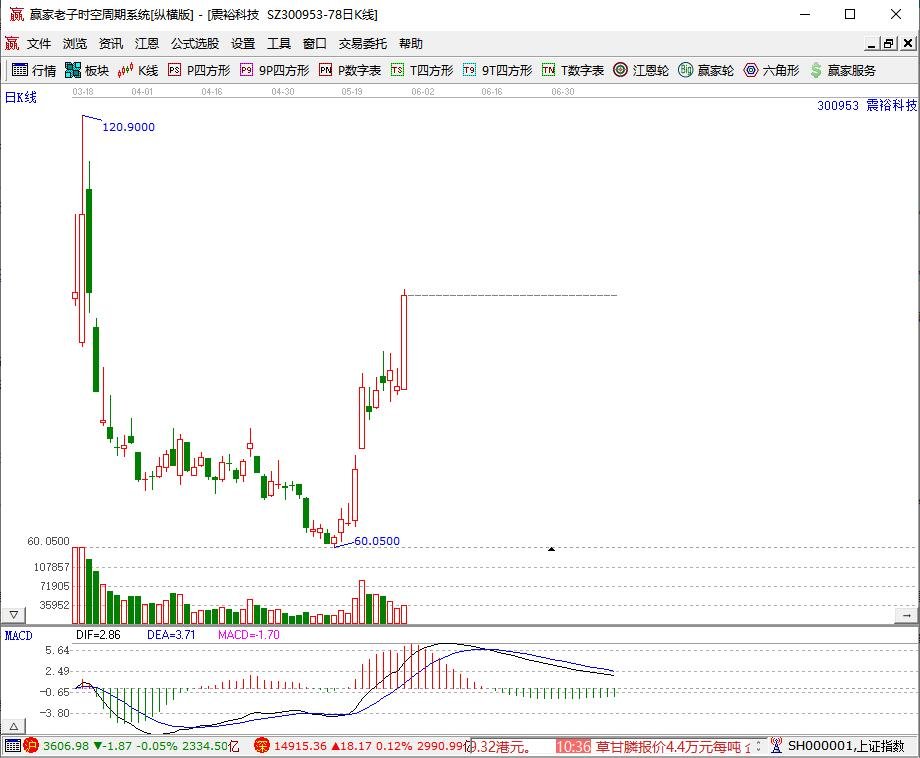
Task: Click the red 深 Shenzhen index icon
Action: point(262,746)
